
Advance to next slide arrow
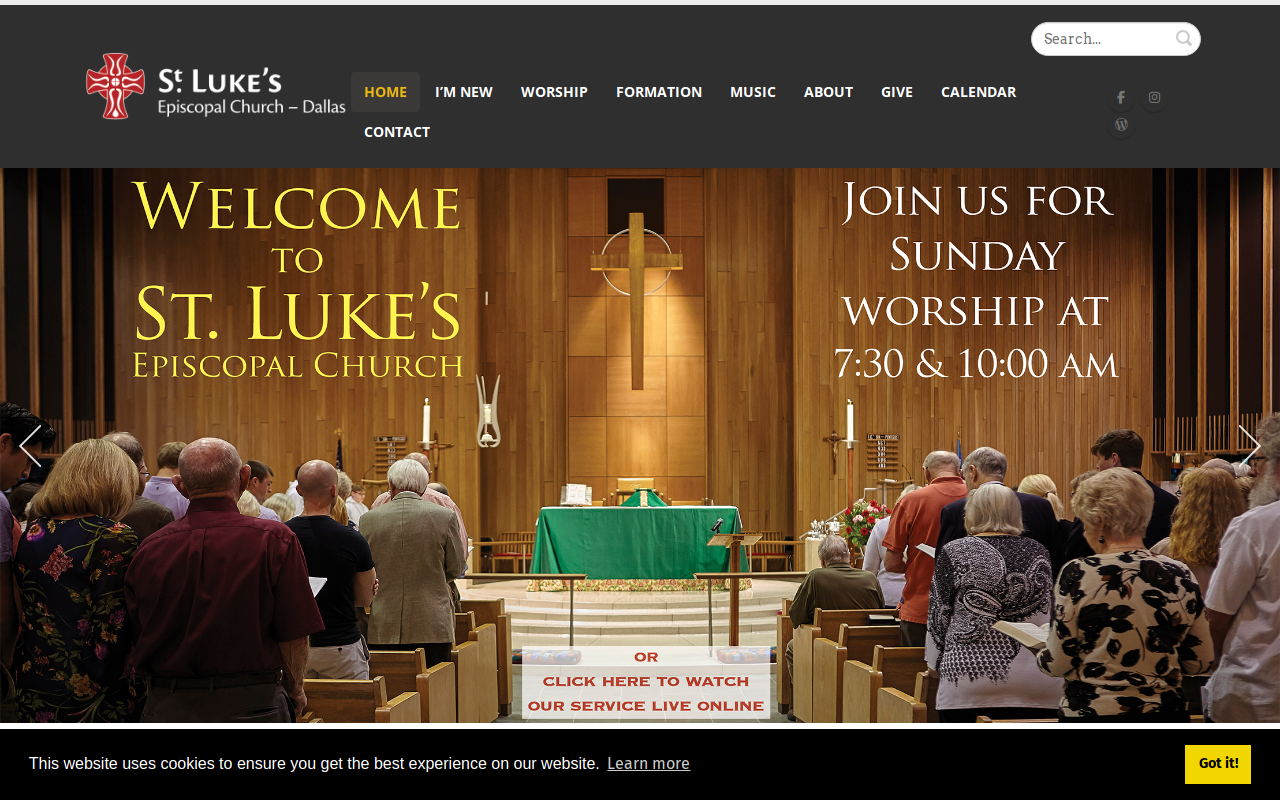1250,446
